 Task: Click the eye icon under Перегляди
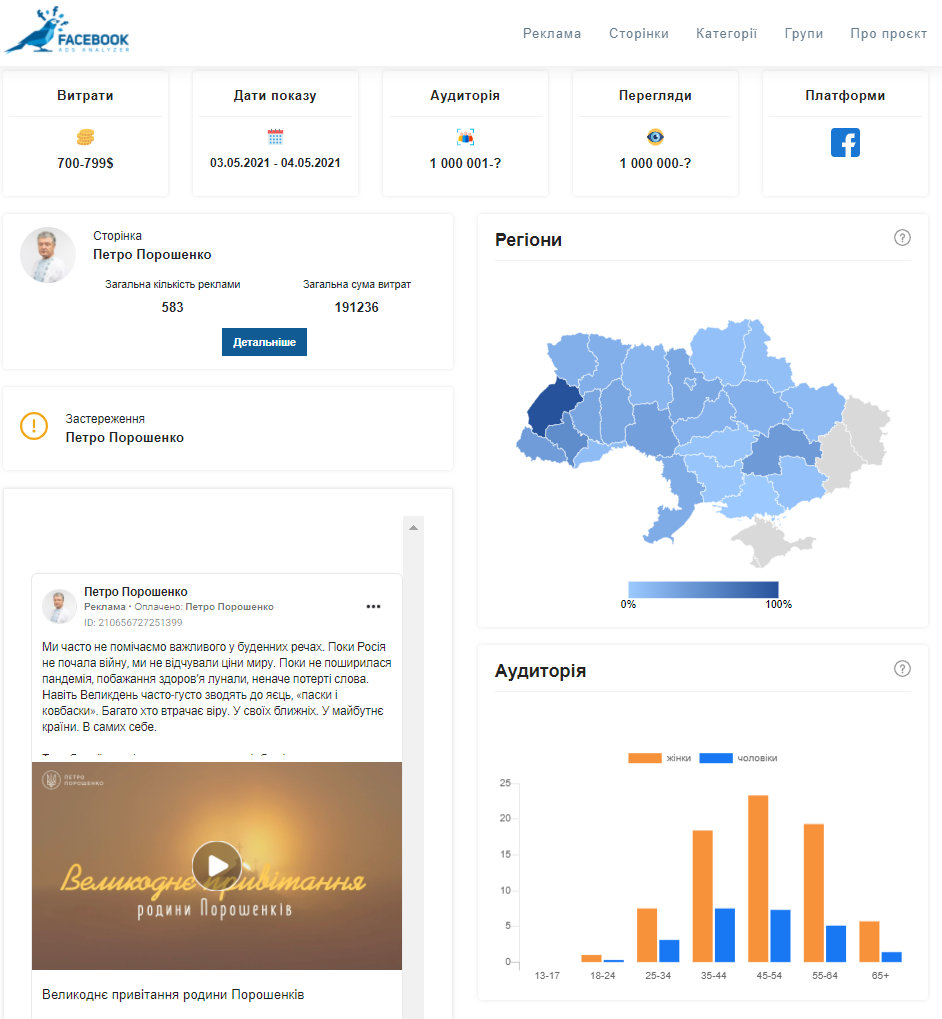(655, 137)
